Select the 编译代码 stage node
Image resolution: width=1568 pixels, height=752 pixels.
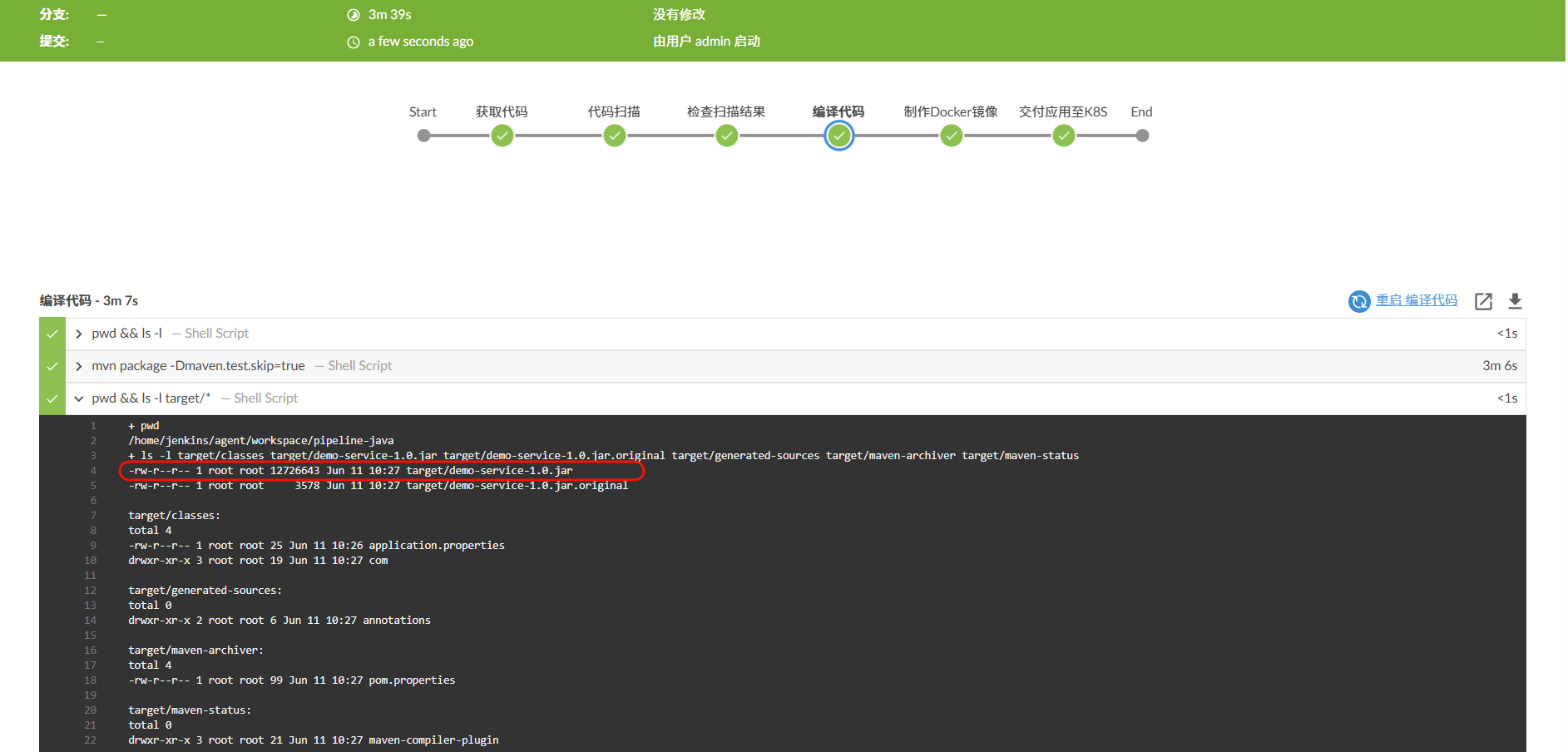click(838, 136)
